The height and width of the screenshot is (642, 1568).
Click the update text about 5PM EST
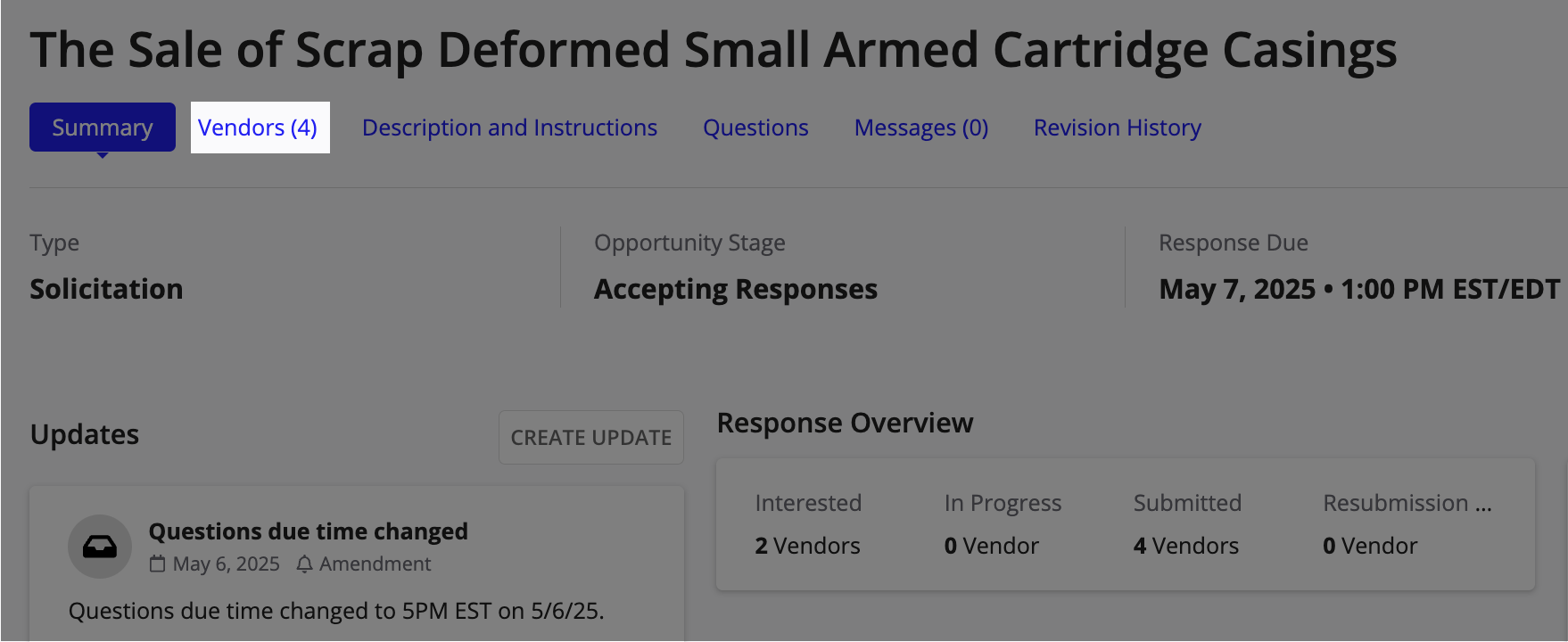pyautogui.click(x=336, y=611)
